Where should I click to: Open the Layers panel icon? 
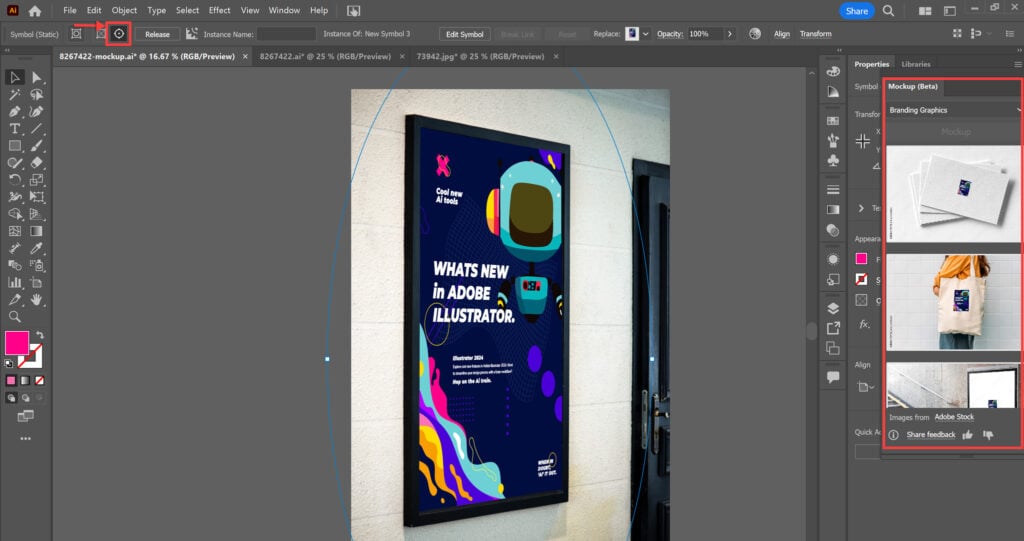pos(833,308)
